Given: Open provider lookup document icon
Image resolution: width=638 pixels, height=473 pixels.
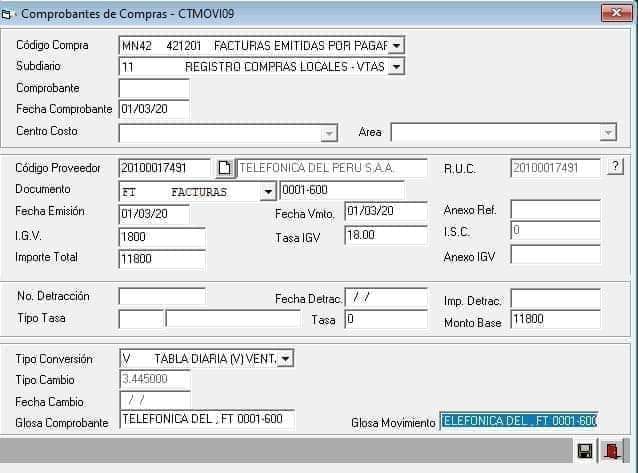Looking at the screenshot, I should click(x=225, y=168).
